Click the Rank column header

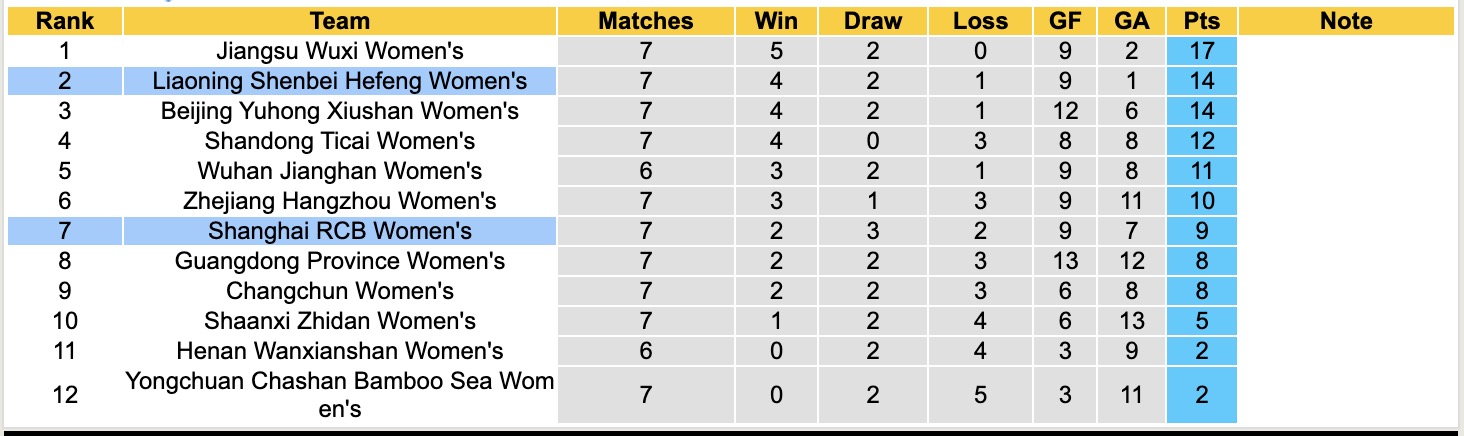point(64,21)
